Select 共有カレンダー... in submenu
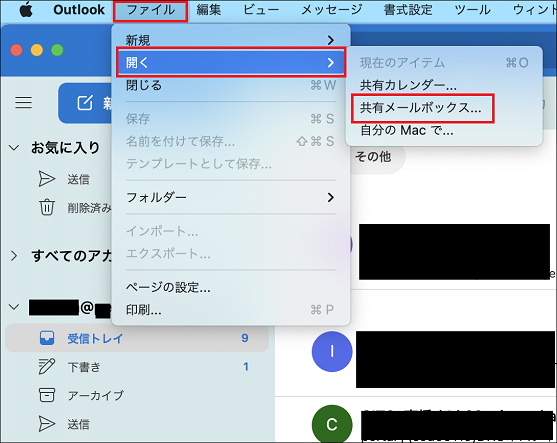Viewport: 557px width, 443px height. 444,85
